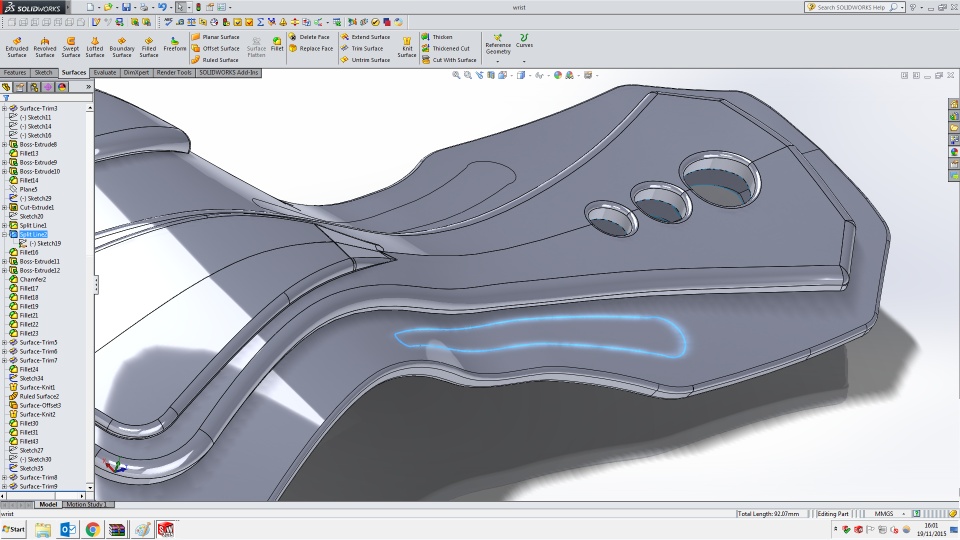The width and height of the screenshot is (960, 540).
Task: Select the Extruded Surface tool
Action: click(17, 46)
